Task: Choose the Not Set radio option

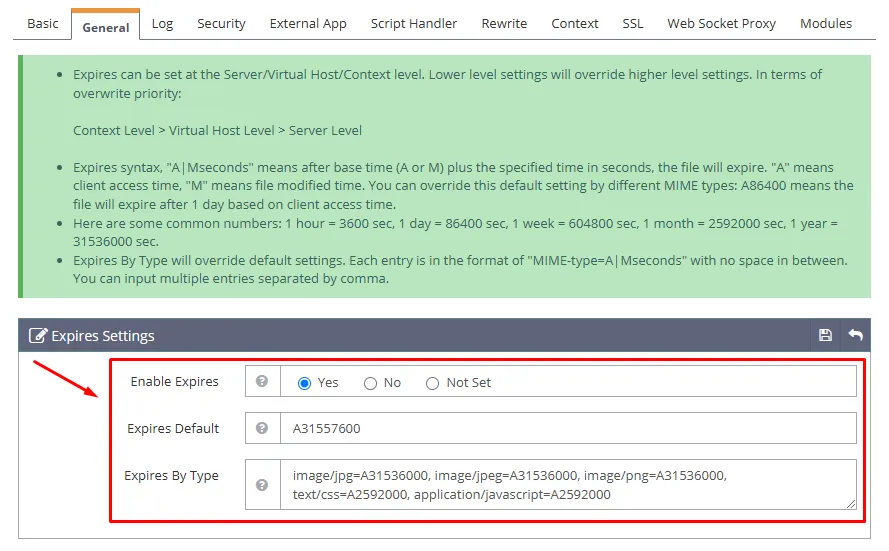Action: pyautogui.click(x=433, y=383)
